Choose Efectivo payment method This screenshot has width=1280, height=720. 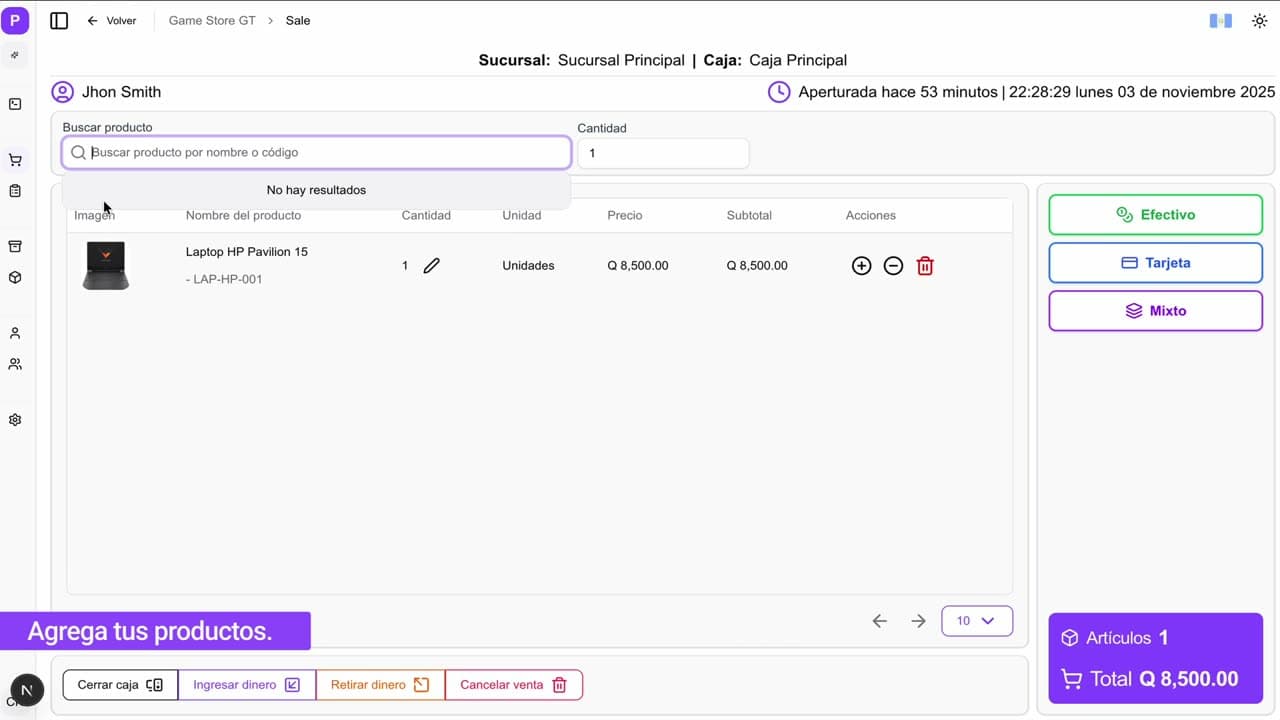click(x=1156, y=215)
